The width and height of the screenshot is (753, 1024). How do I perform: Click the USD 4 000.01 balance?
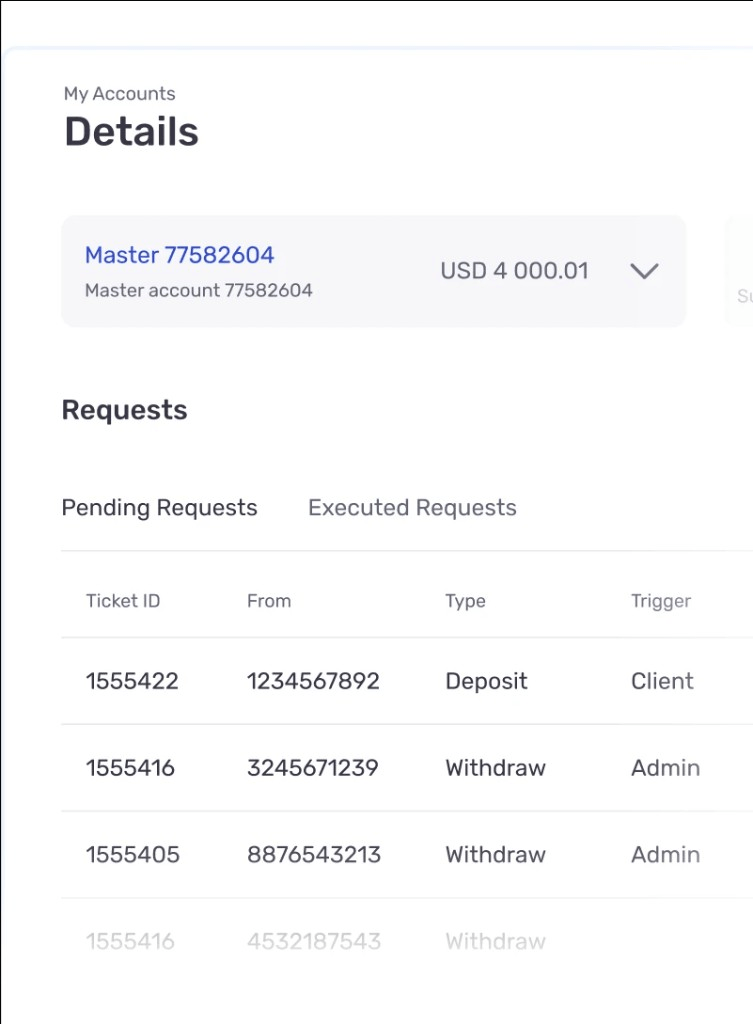515,270
